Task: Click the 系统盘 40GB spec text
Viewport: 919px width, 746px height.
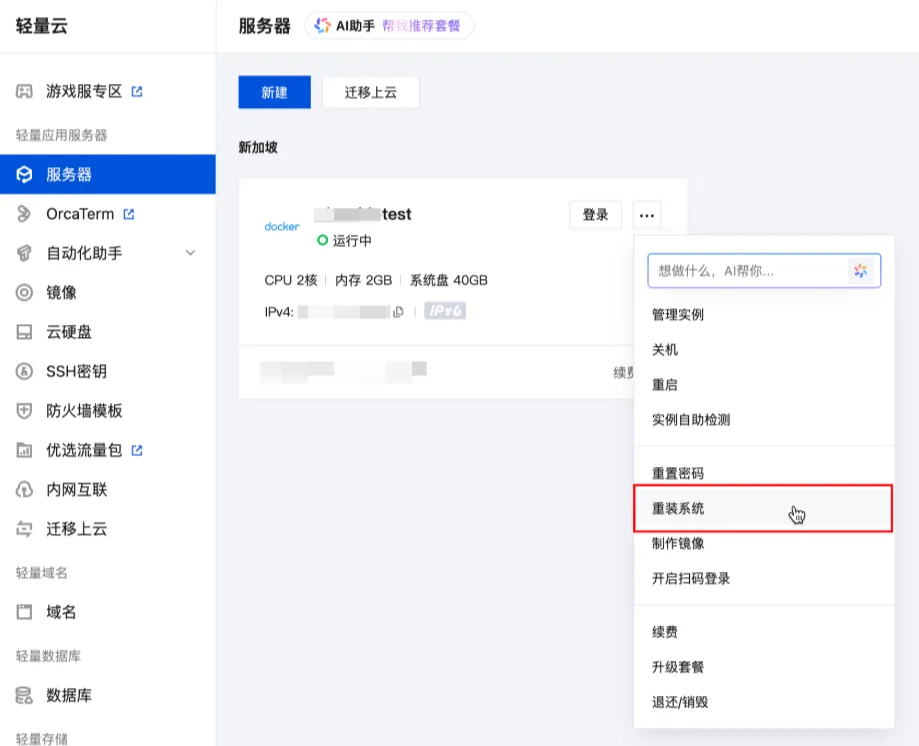Action: click(x=449, y=280)
